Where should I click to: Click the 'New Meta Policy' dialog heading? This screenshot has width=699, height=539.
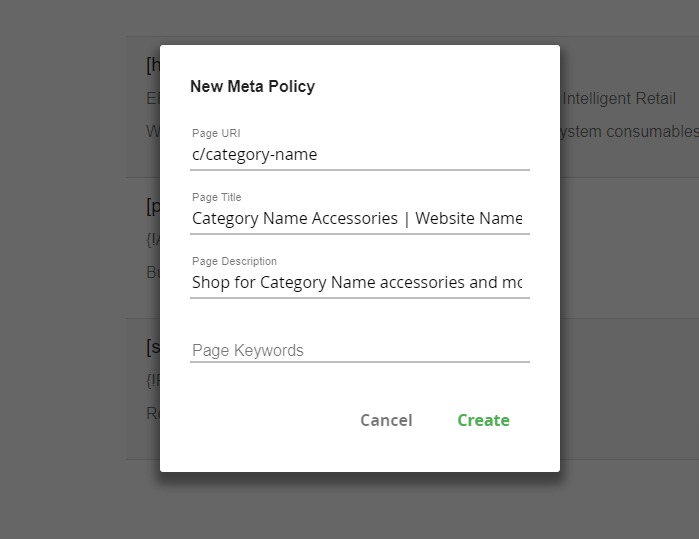[253, 86]
